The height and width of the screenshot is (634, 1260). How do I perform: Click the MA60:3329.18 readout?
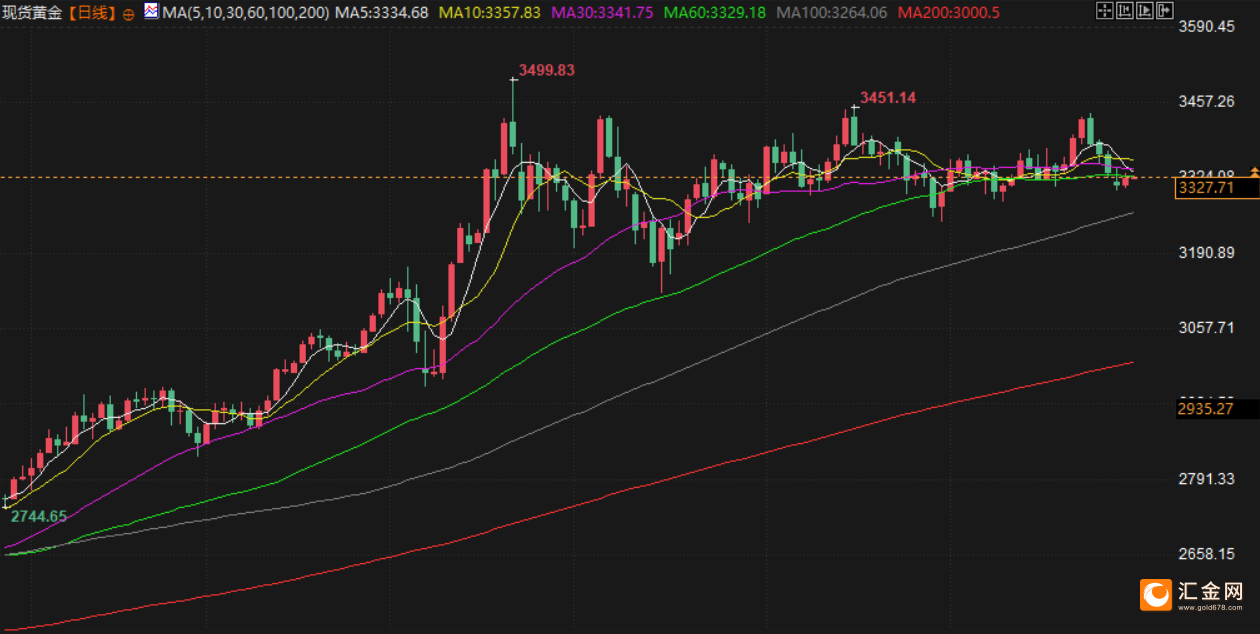[x=715, y=13]
